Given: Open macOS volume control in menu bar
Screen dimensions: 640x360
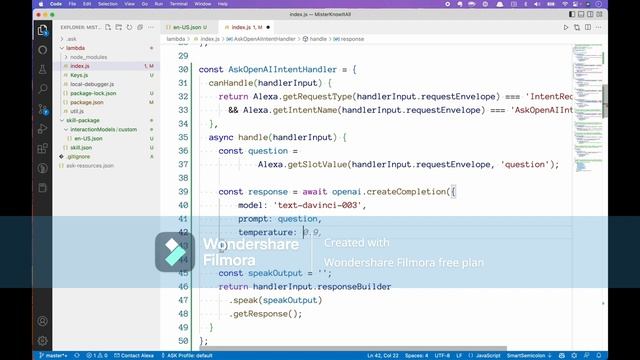Looking at the screenshot, I should [x=538, y=4].
